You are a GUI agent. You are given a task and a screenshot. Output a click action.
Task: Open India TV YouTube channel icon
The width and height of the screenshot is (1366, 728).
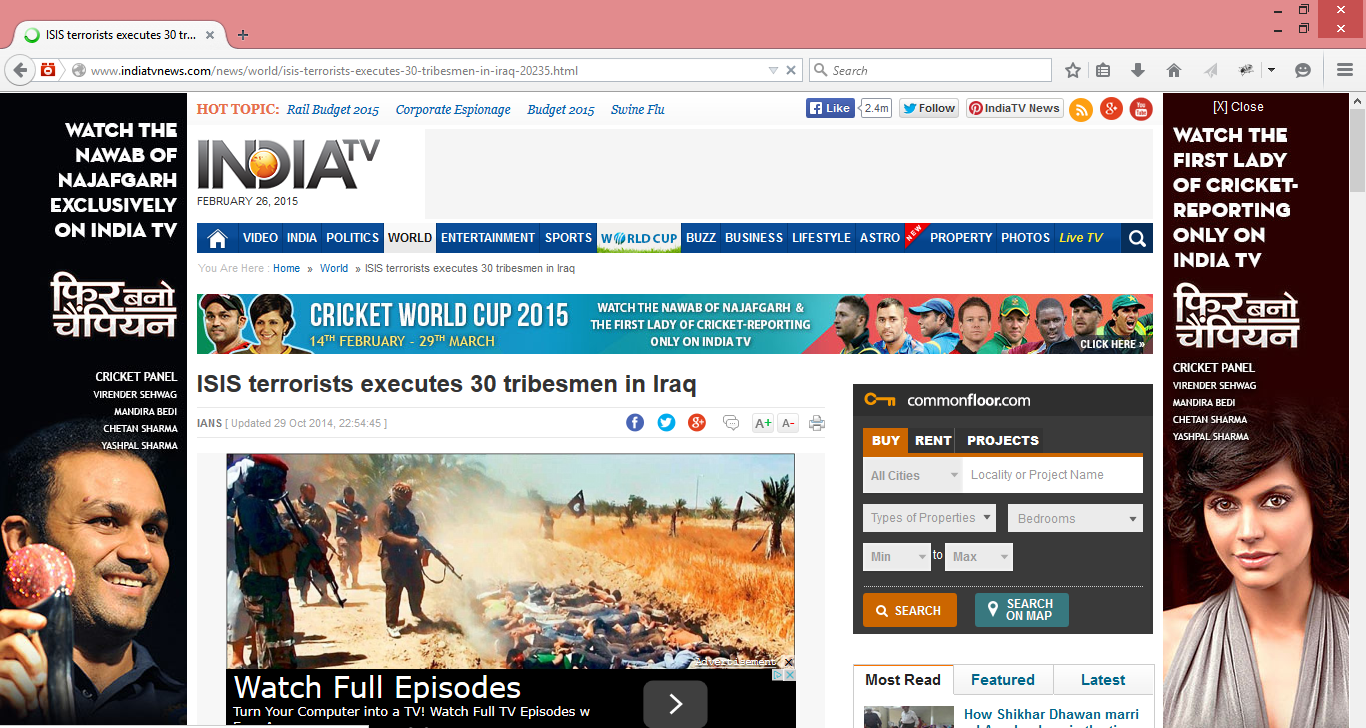click(1141, 109)
